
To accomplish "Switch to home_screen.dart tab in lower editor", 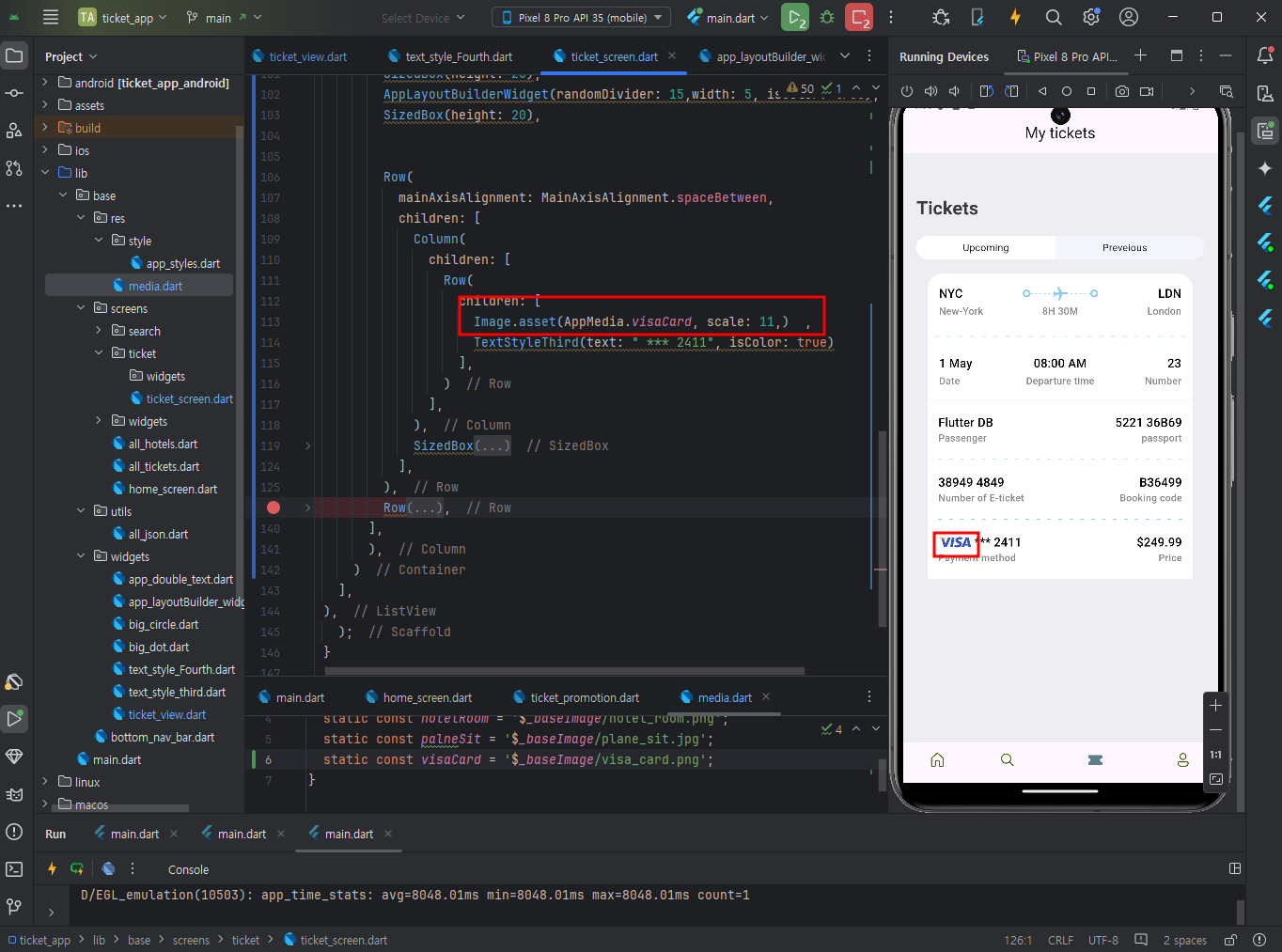I will [x=418, y=697].
